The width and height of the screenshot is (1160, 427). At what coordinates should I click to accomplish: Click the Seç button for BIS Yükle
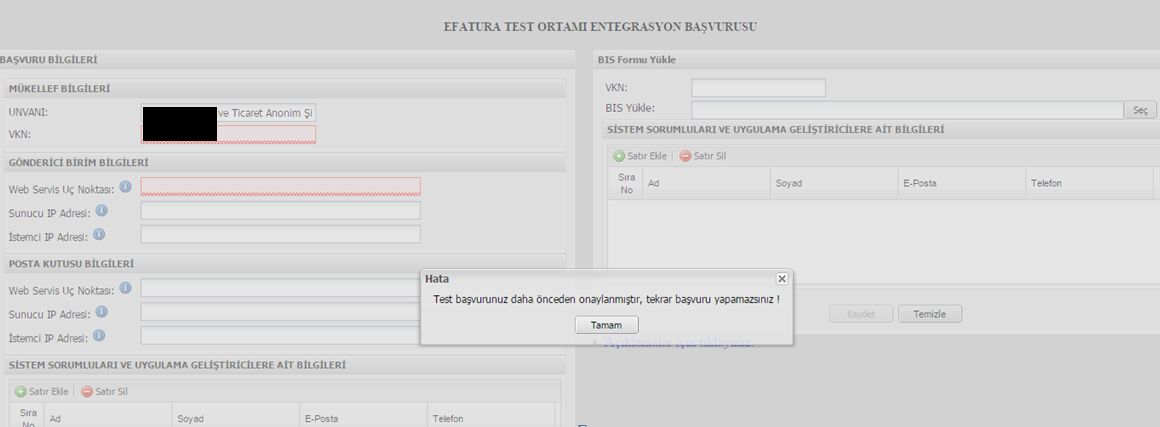tap(1140, 110)
